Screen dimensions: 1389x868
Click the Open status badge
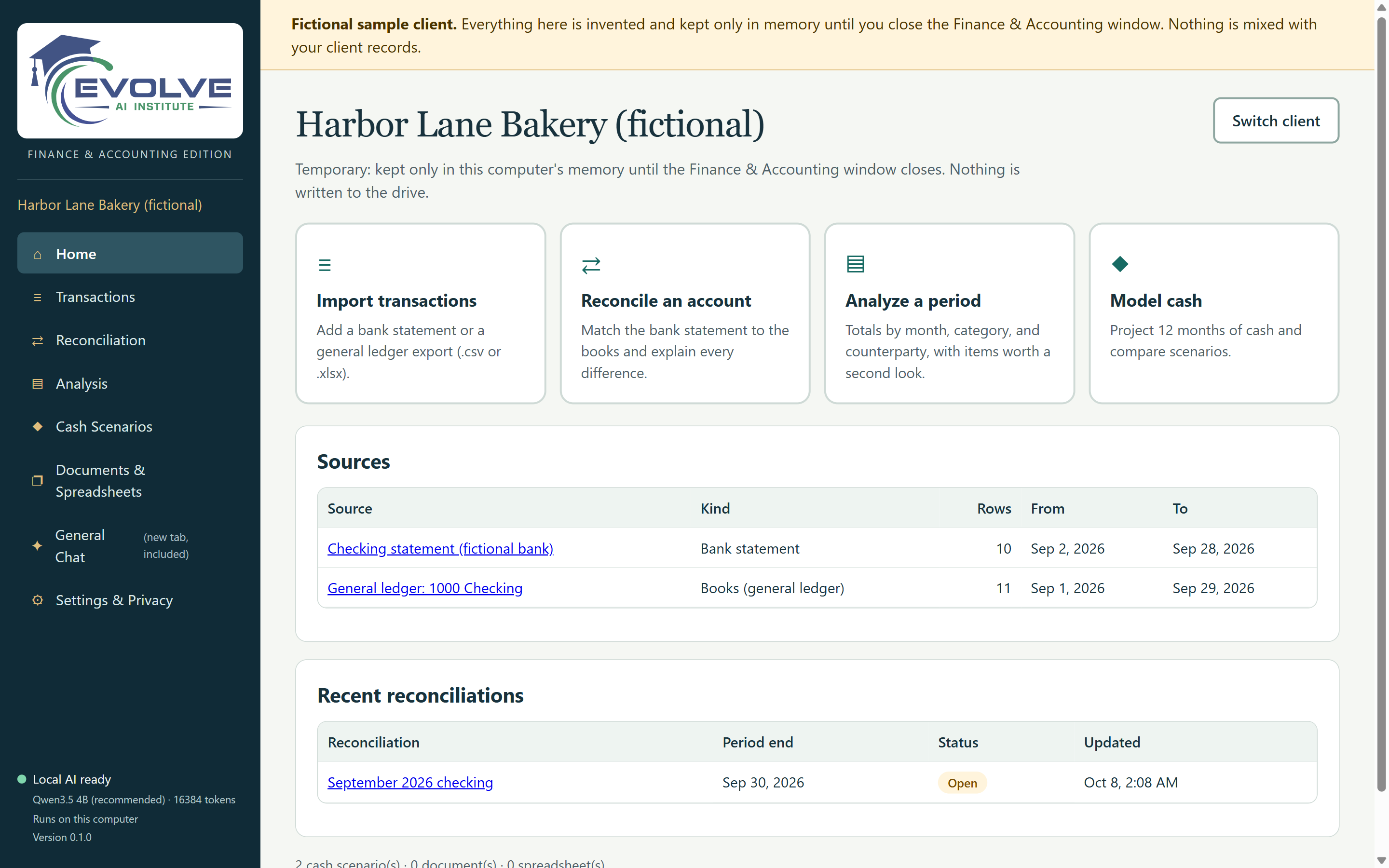coord(962,783)
